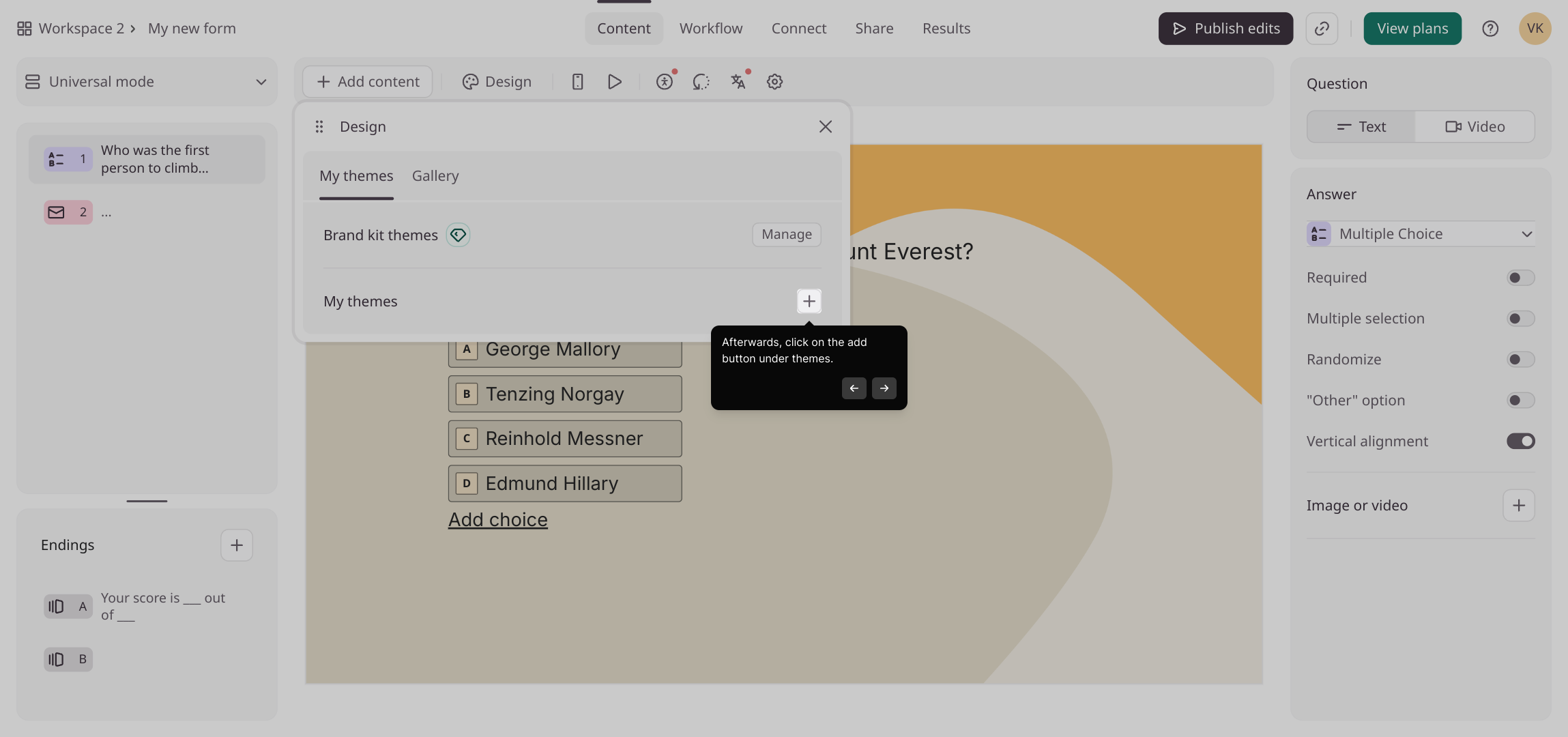
Task: Select answer George Mallory
Action: point(565,353)
